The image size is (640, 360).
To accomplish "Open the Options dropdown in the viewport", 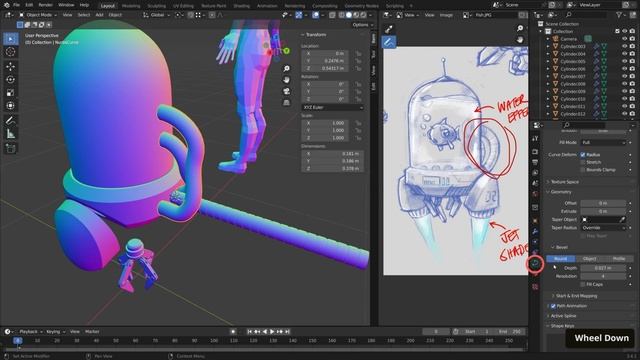I will 362,25.
